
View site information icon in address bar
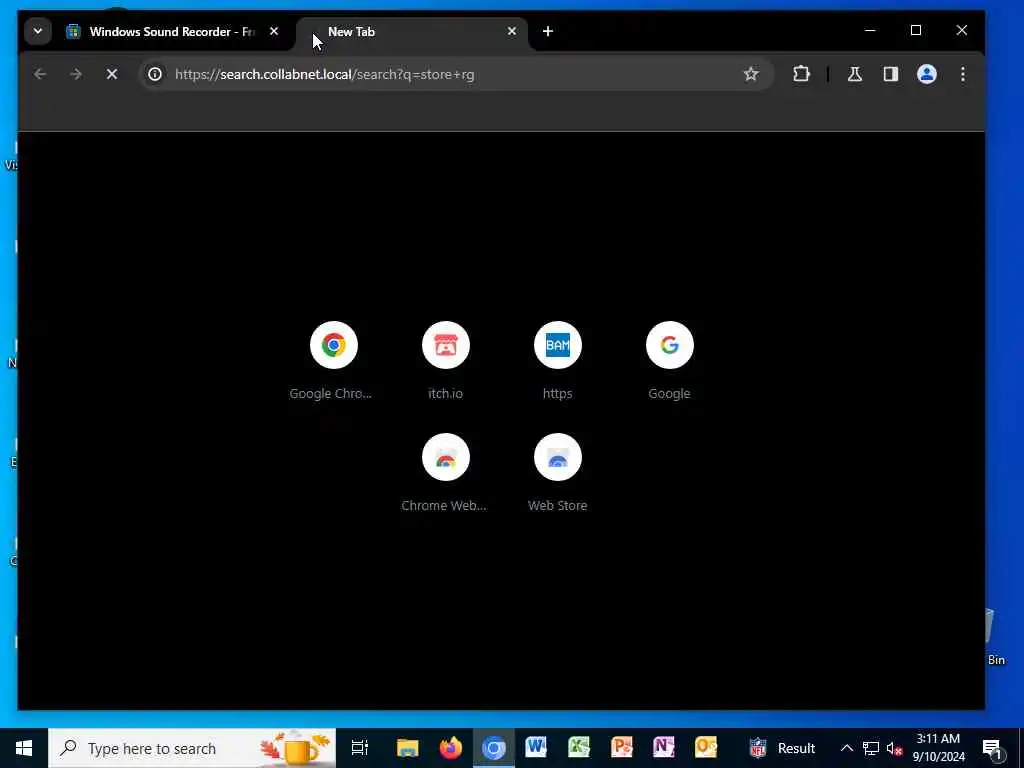(x=155, y=74)
